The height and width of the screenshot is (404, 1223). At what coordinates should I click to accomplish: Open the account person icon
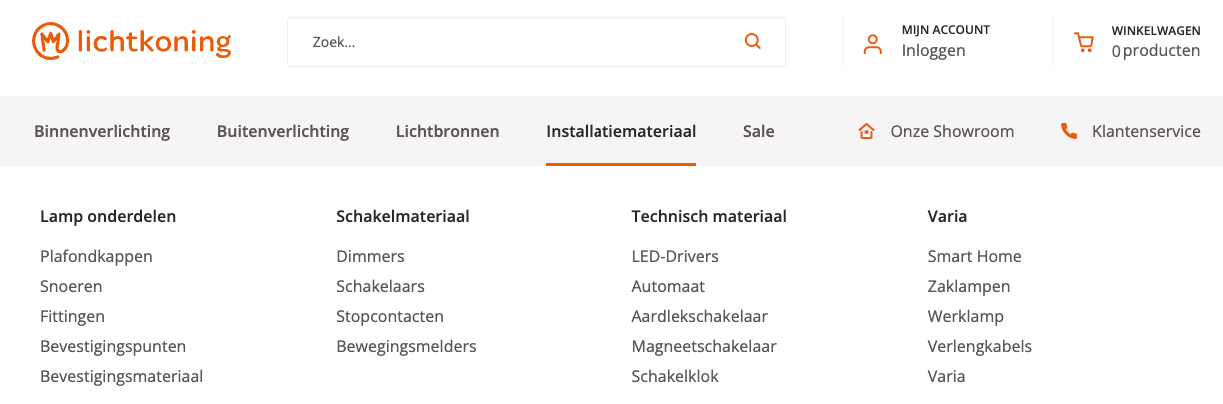[873, 43]
